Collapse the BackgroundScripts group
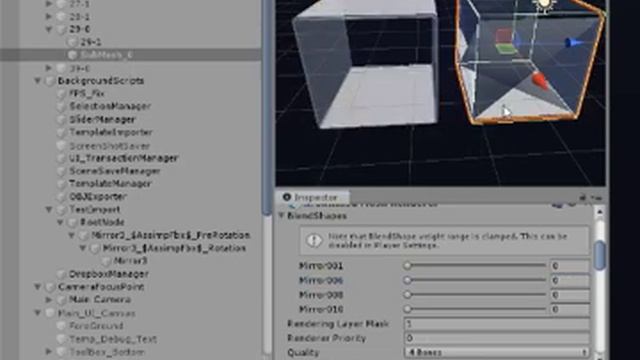Viewport: 640px width, 360px height. click(38, 81)
